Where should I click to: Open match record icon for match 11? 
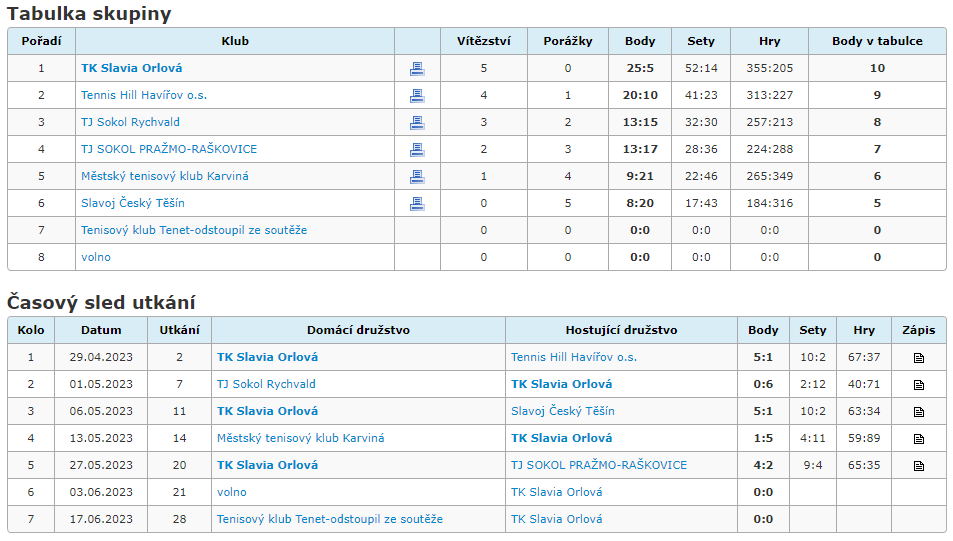(918, 412)
